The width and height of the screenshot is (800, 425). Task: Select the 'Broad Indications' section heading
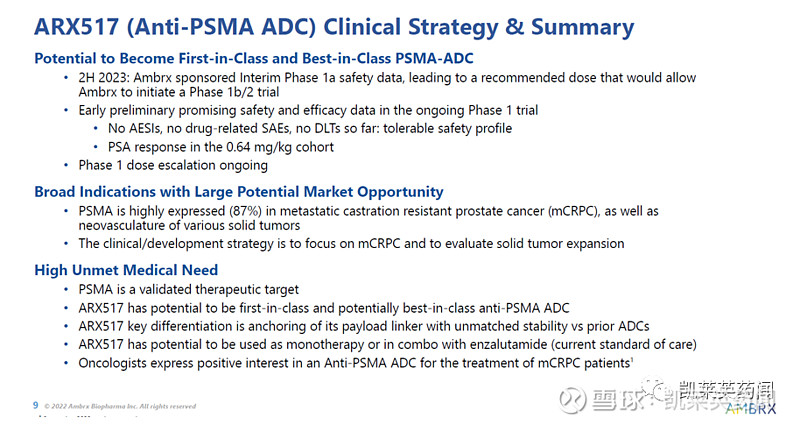click(239, 191)
